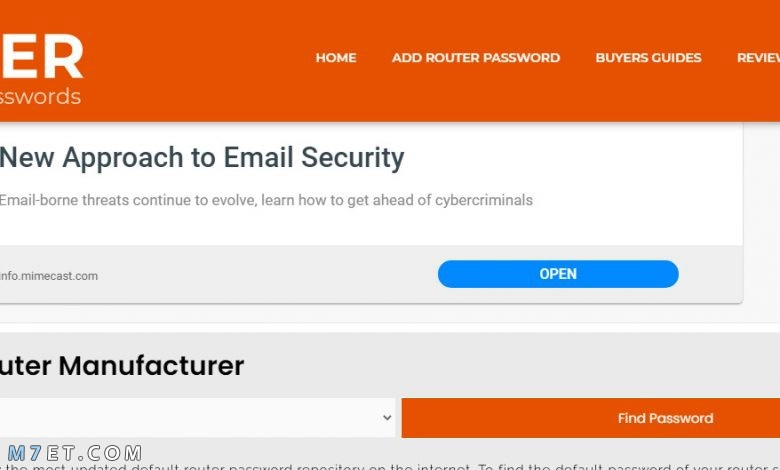Open the router manufacturer select box
This screenshot has width=780, height=470.
click(197, 418)
